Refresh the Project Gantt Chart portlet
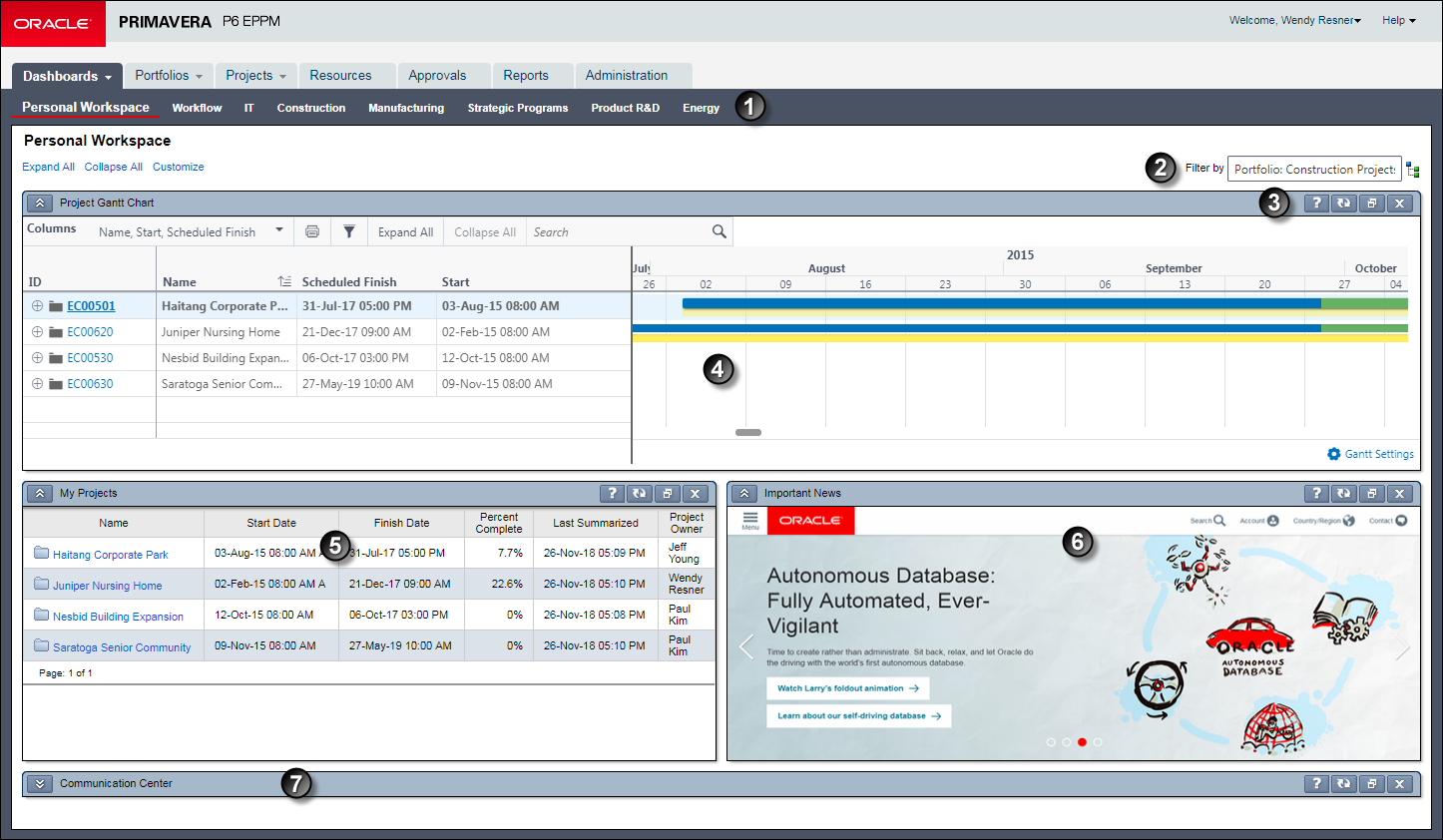The image size is (1443, 840). (1344, 204)
